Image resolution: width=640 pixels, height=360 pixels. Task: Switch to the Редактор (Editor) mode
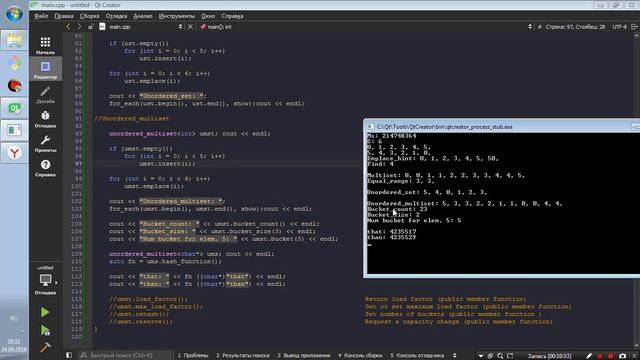pyautogui.click(x=45, y=70)
